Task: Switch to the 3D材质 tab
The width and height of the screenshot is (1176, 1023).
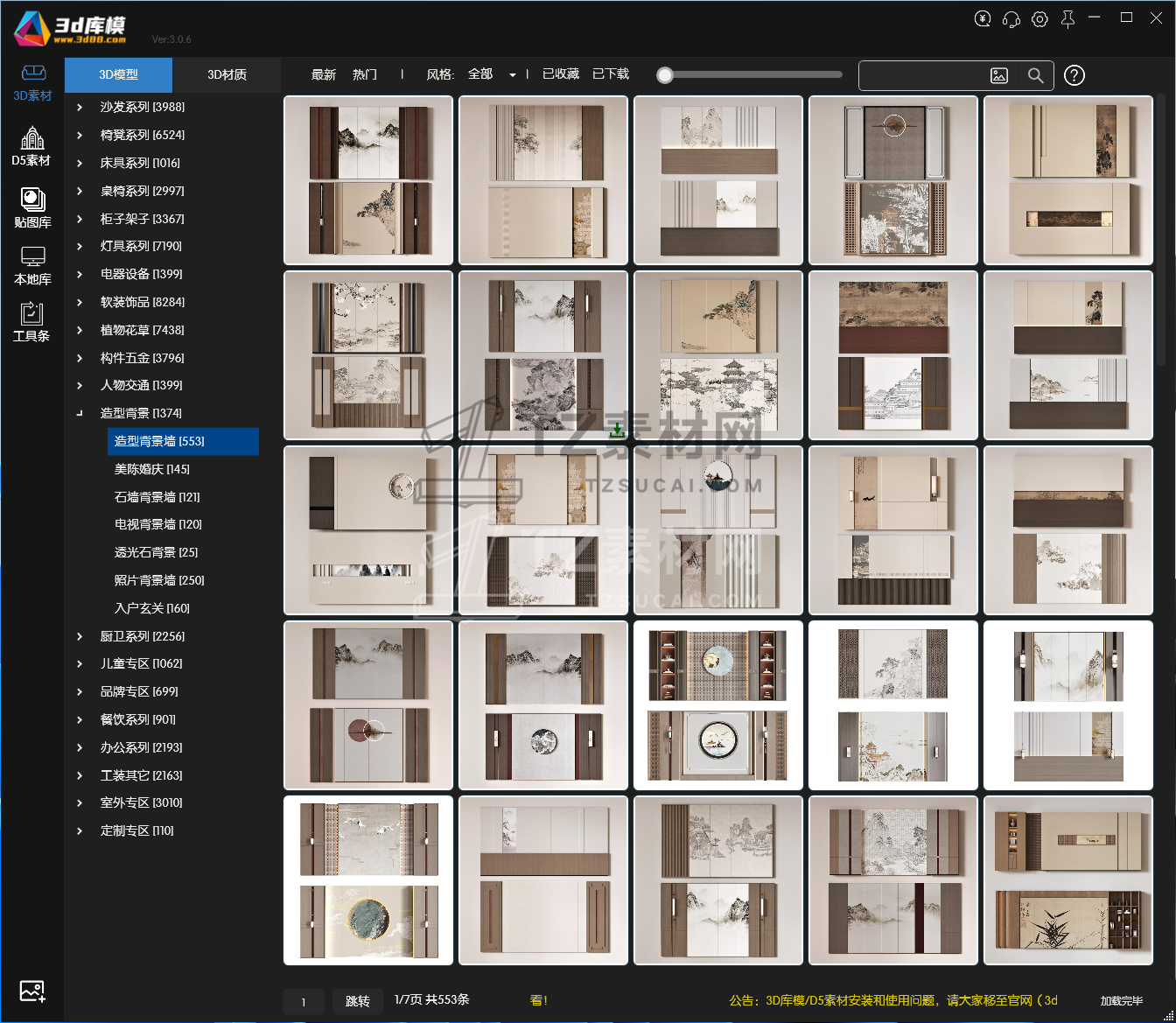Action: point(227,75)
